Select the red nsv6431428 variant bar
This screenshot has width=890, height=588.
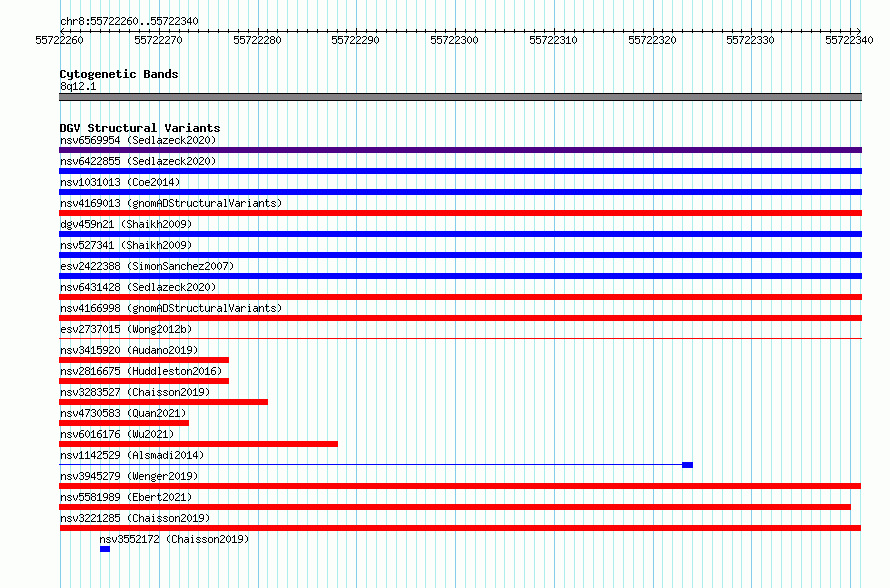pyautogui.click(x=460, y=297)
